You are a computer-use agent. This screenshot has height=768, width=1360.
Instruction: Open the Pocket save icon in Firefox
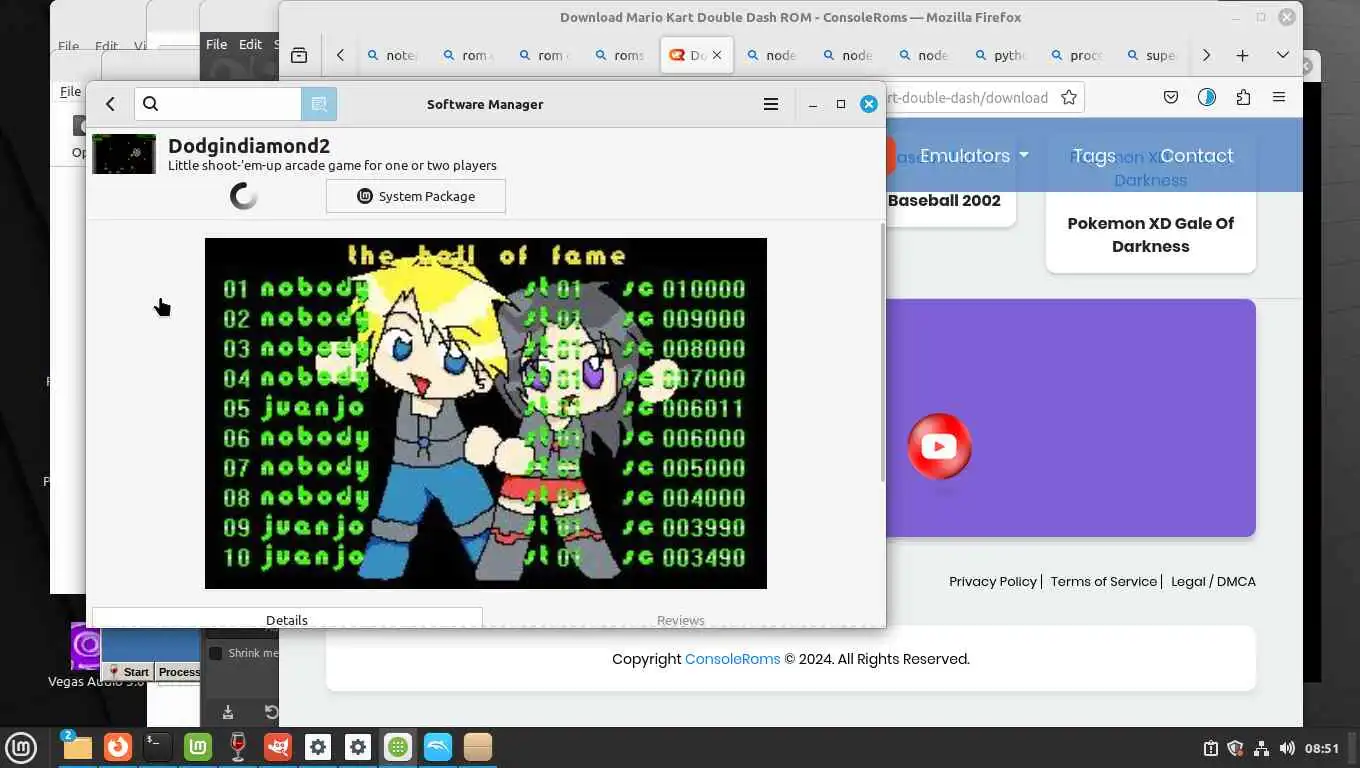pos(1171,97)
